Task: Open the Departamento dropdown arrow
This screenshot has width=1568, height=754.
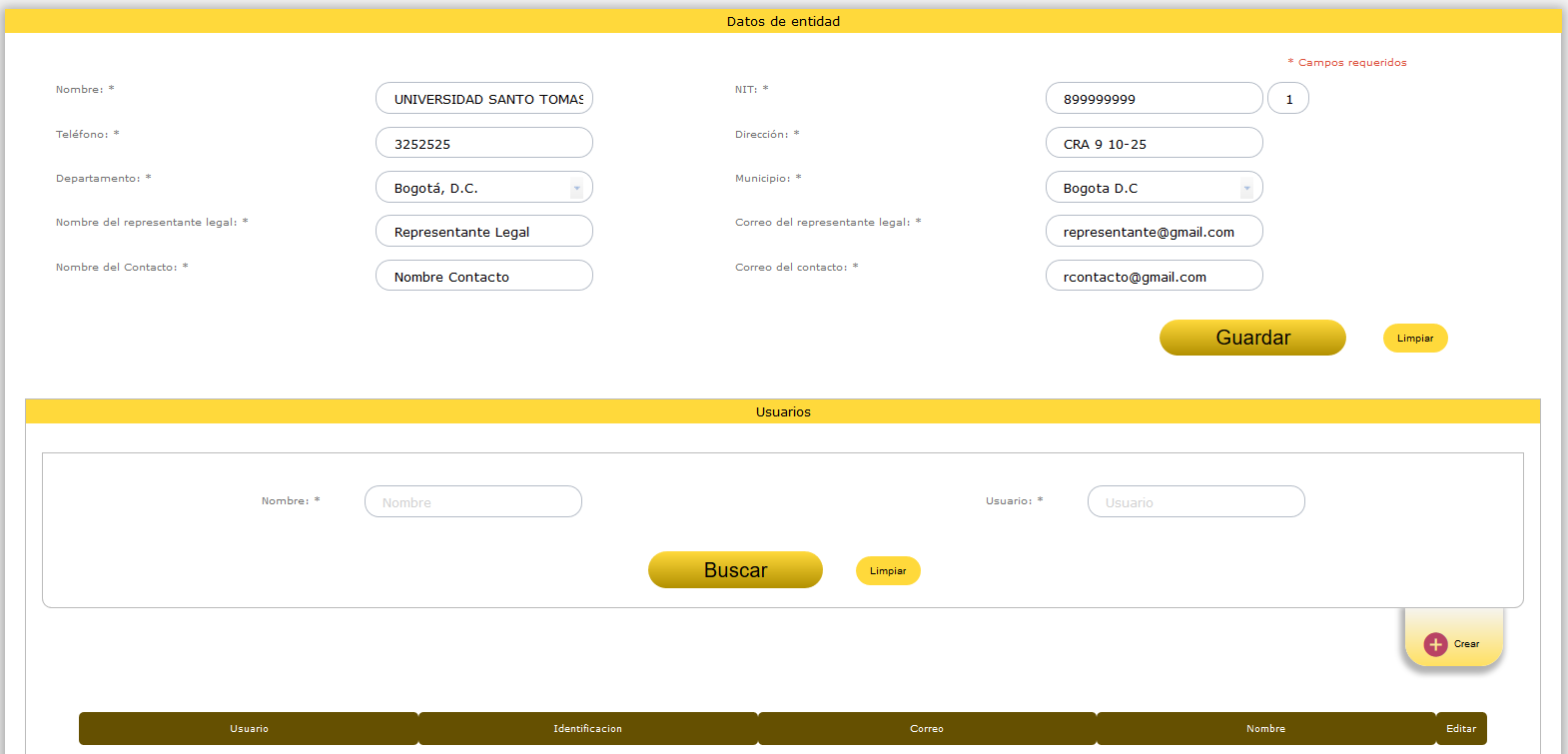Action: coord(576,188)
